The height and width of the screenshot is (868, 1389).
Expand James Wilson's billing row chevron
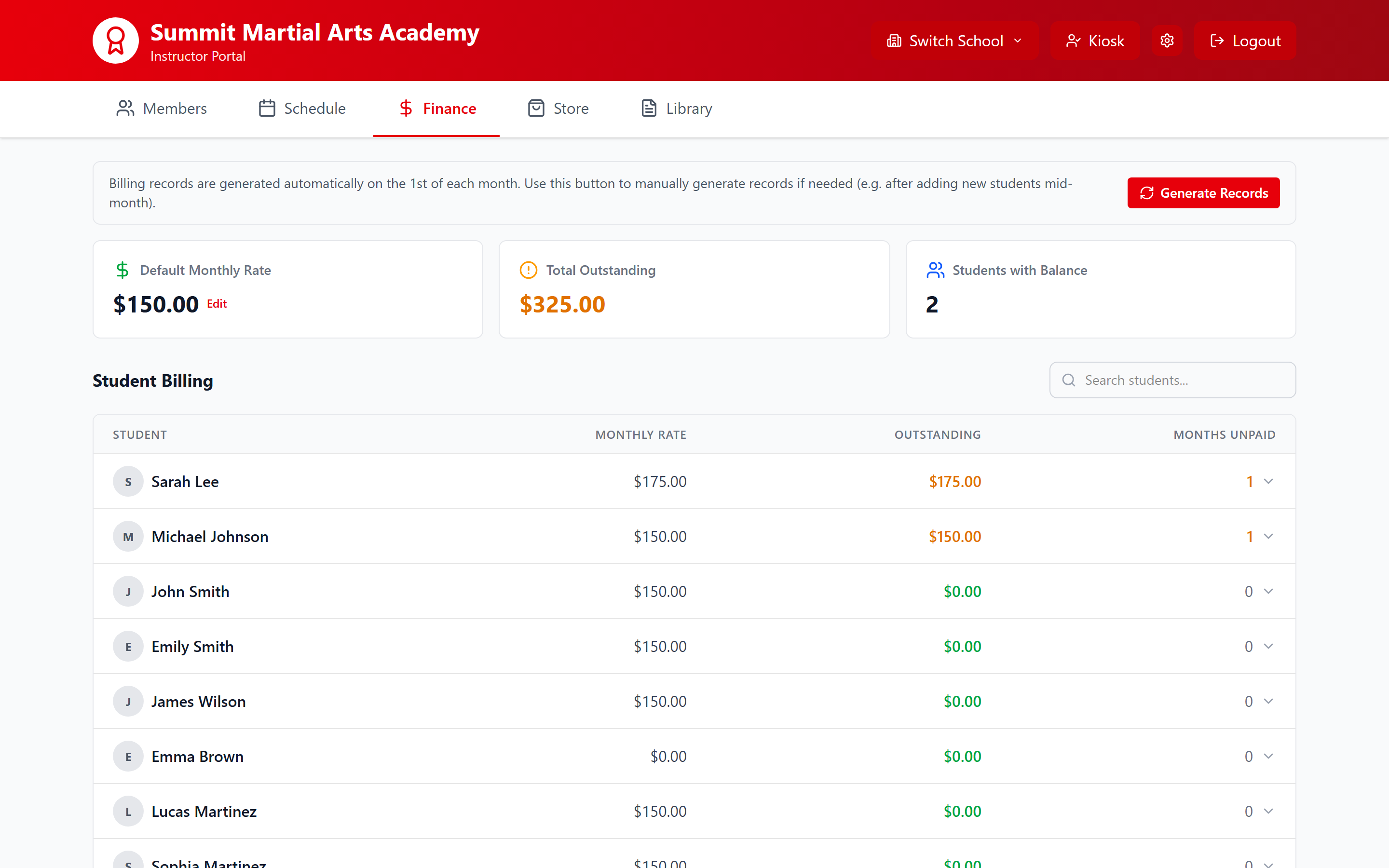pyautogui.click(x=1268, y=702)
